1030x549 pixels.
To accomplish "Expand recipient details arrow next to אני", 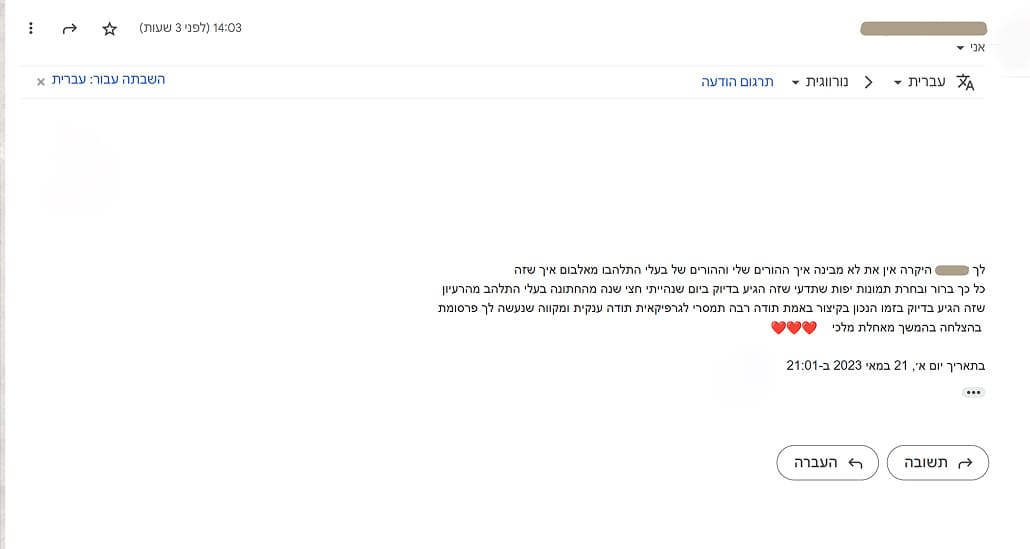I will 961,48.
